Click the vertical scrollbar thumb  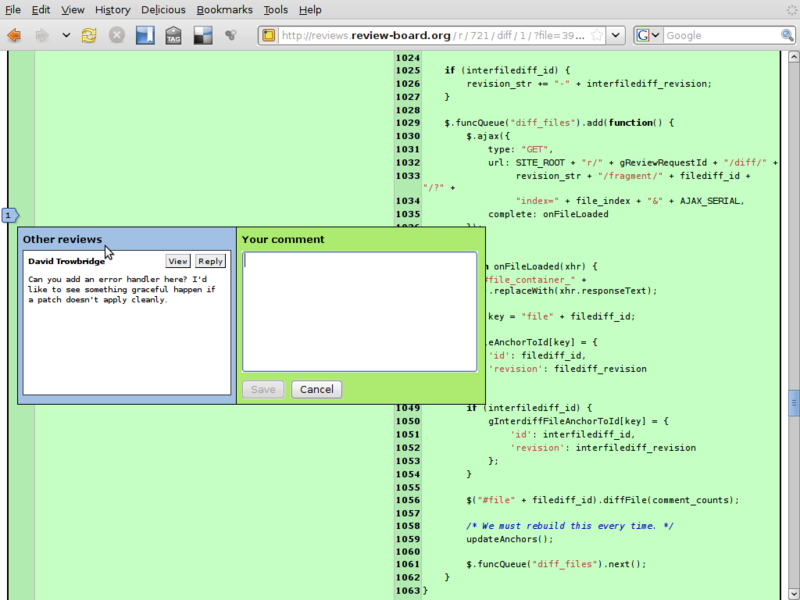(x=793, y=402)
